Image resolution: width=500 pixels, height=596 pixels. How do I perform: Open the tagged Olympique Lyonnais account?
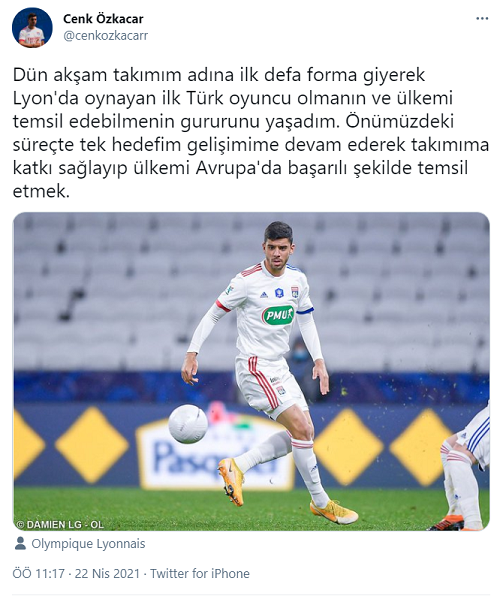click(x=88, y=544)
